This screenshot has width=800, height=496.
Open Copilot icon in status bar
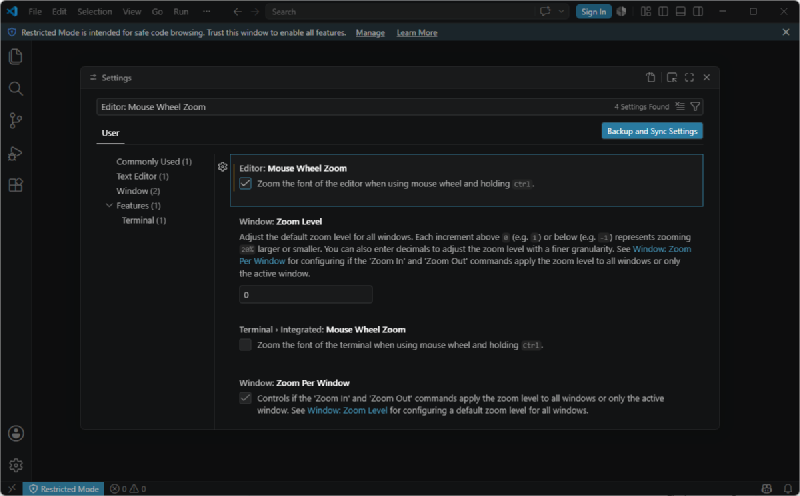pyautogui.click(x=766, y=488)
